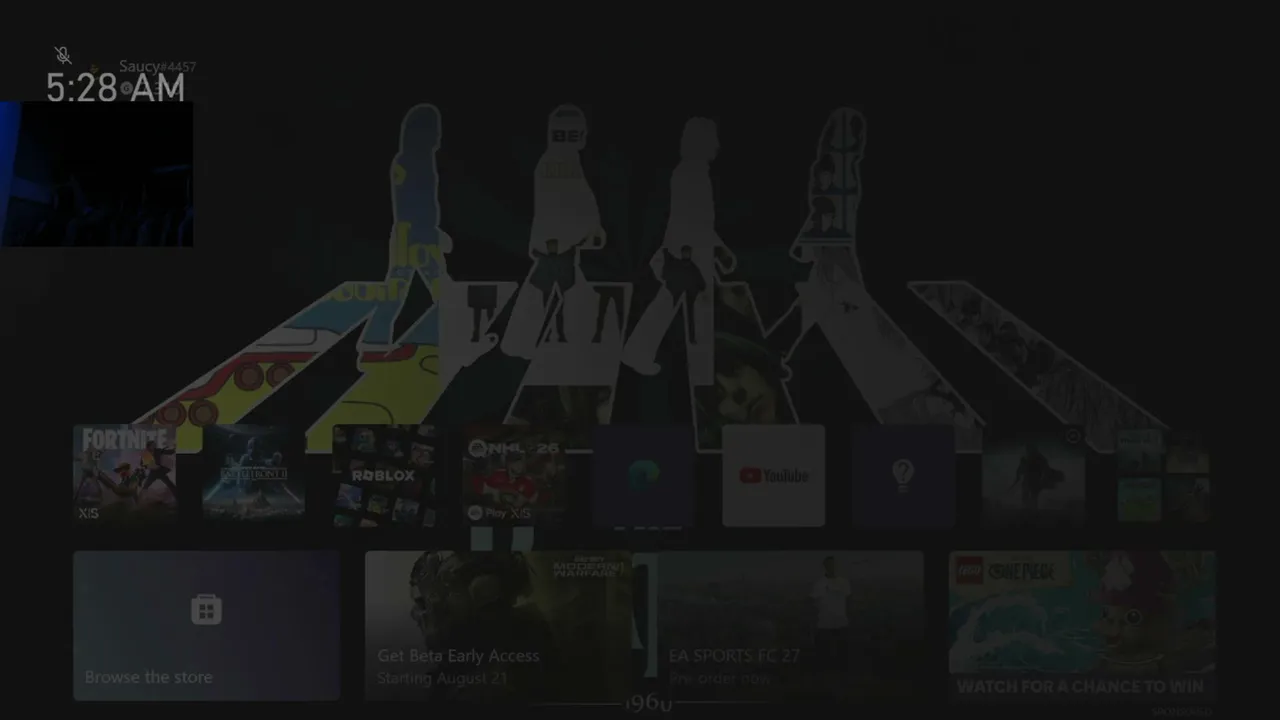The height and width of the screenshot is (720, 1280).
Task: Click the 5:28 AM clock
Action: 116,88
